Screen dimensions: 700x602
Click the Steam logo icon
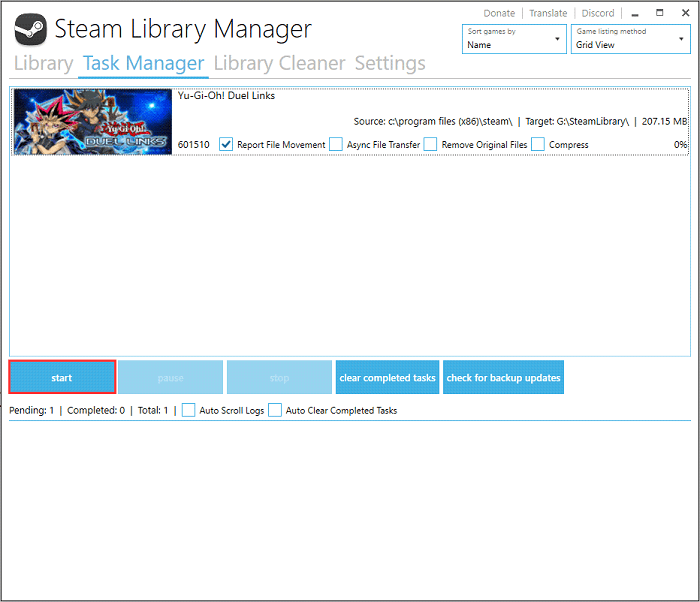pyautogui.click(x=30, y=30)
